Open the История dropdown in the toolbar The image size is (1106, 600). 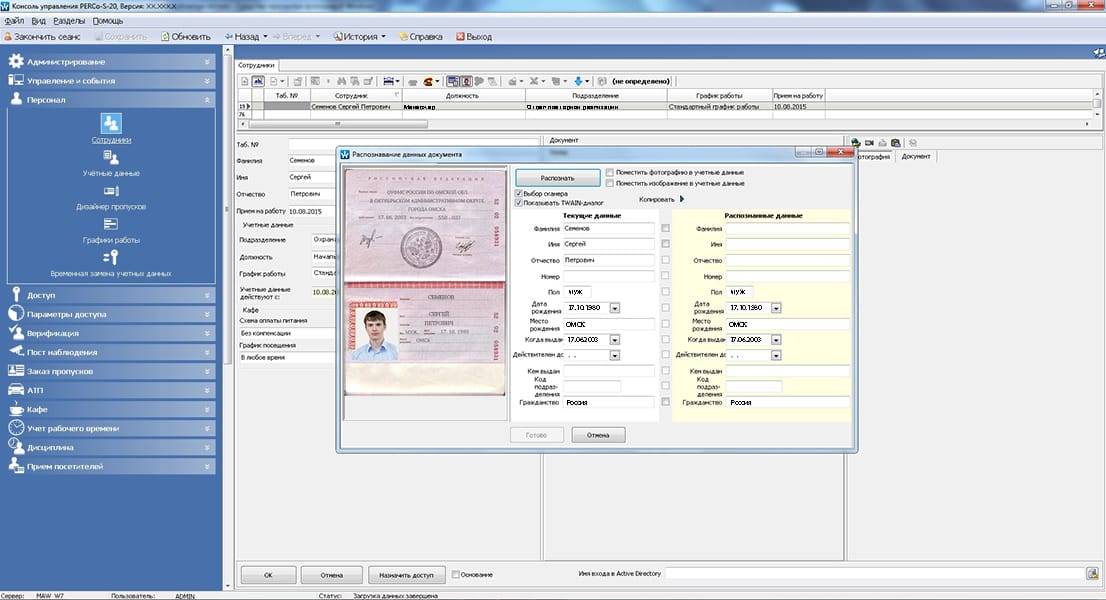pyautogui.click(x=359, y=37)
